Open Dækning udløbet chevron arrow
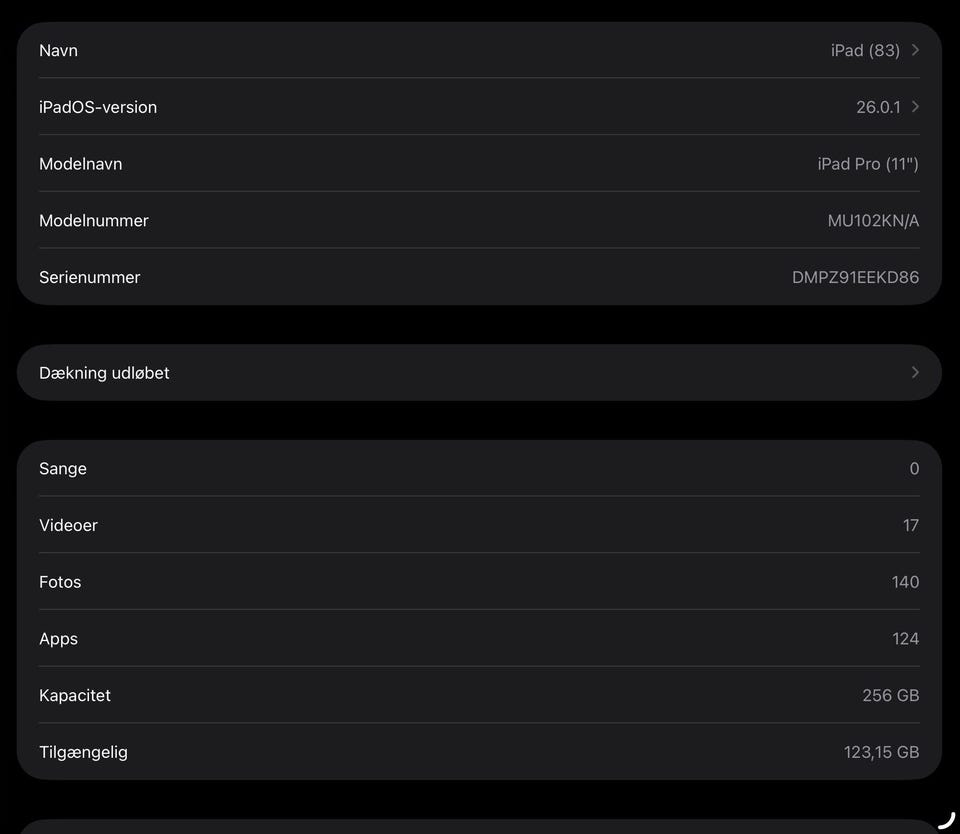Image resolution: width=960 pixels, height=834 pixels. [x=915, y=372]
